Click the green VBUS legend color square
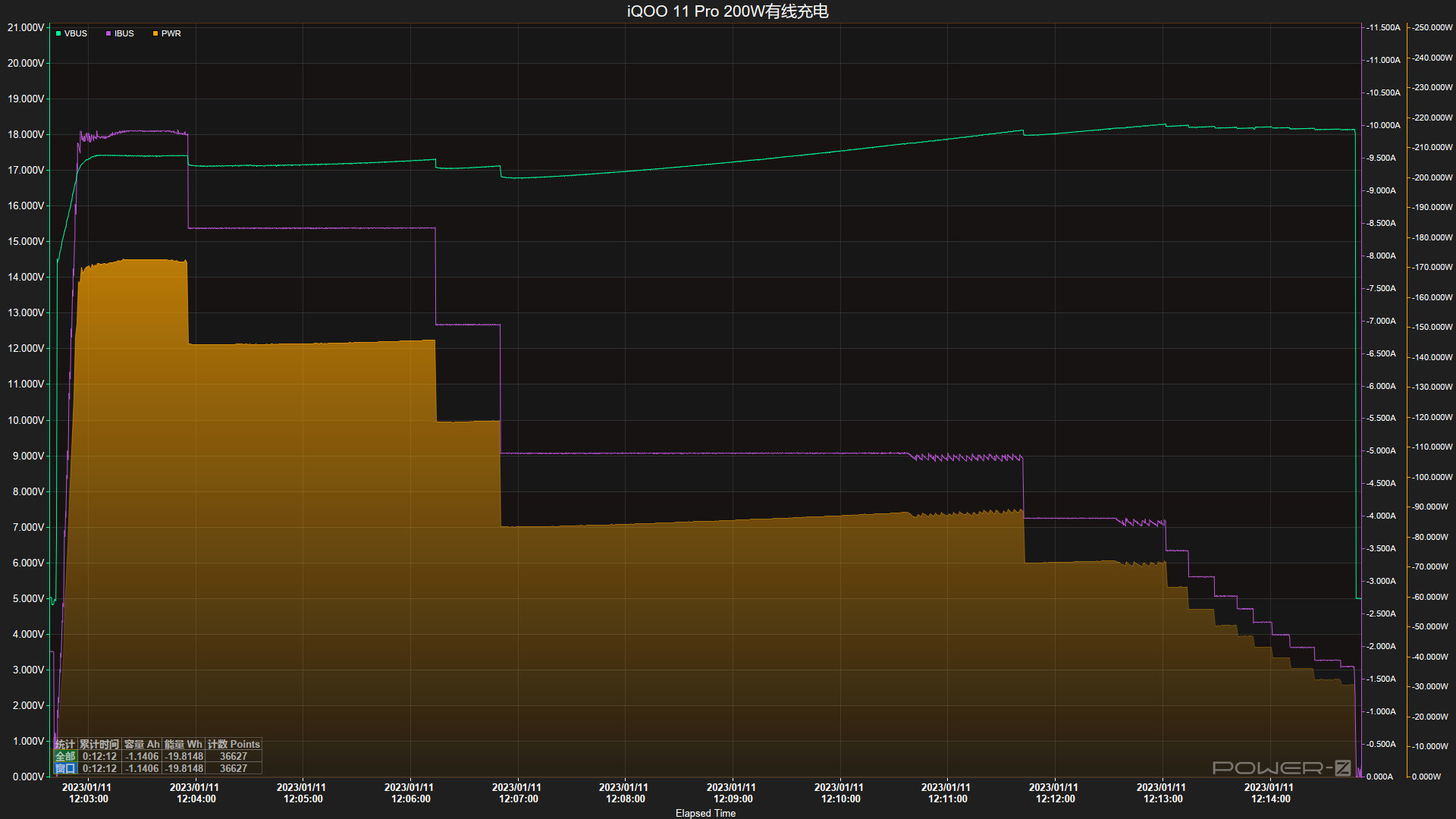 [58, 34]
